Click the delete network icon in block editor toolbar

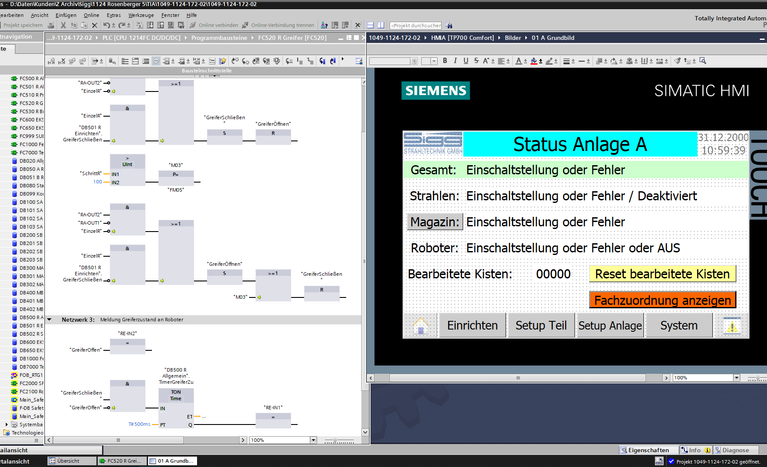coord(62,61)
